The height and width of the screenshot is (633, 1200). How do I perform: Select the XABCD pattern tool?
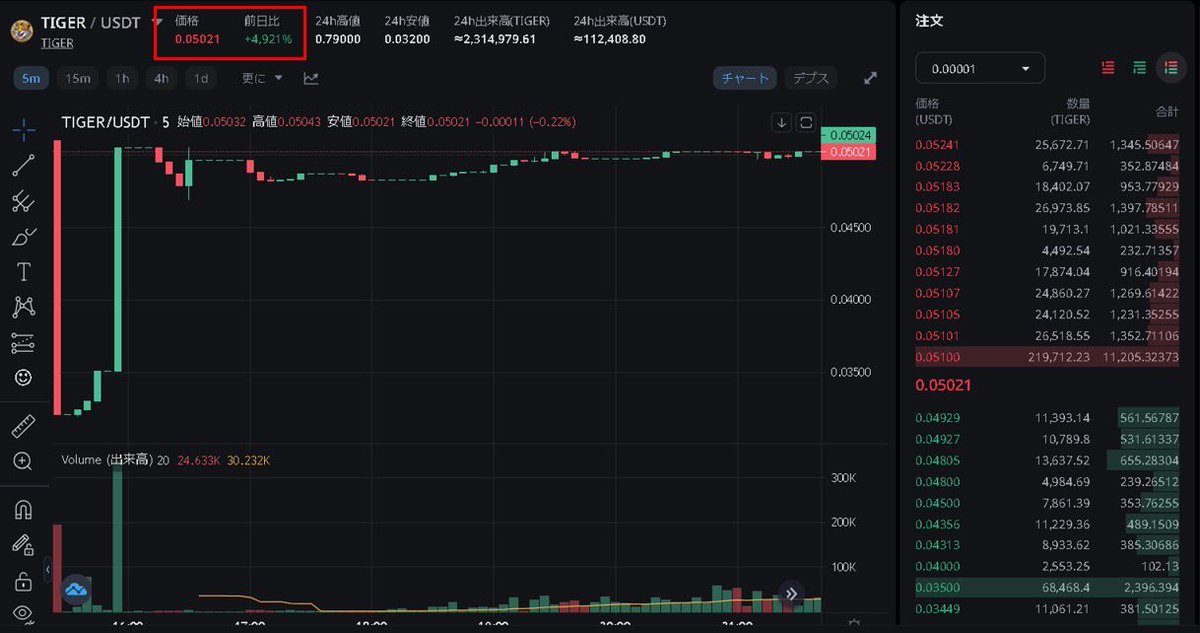click(24, 307)
